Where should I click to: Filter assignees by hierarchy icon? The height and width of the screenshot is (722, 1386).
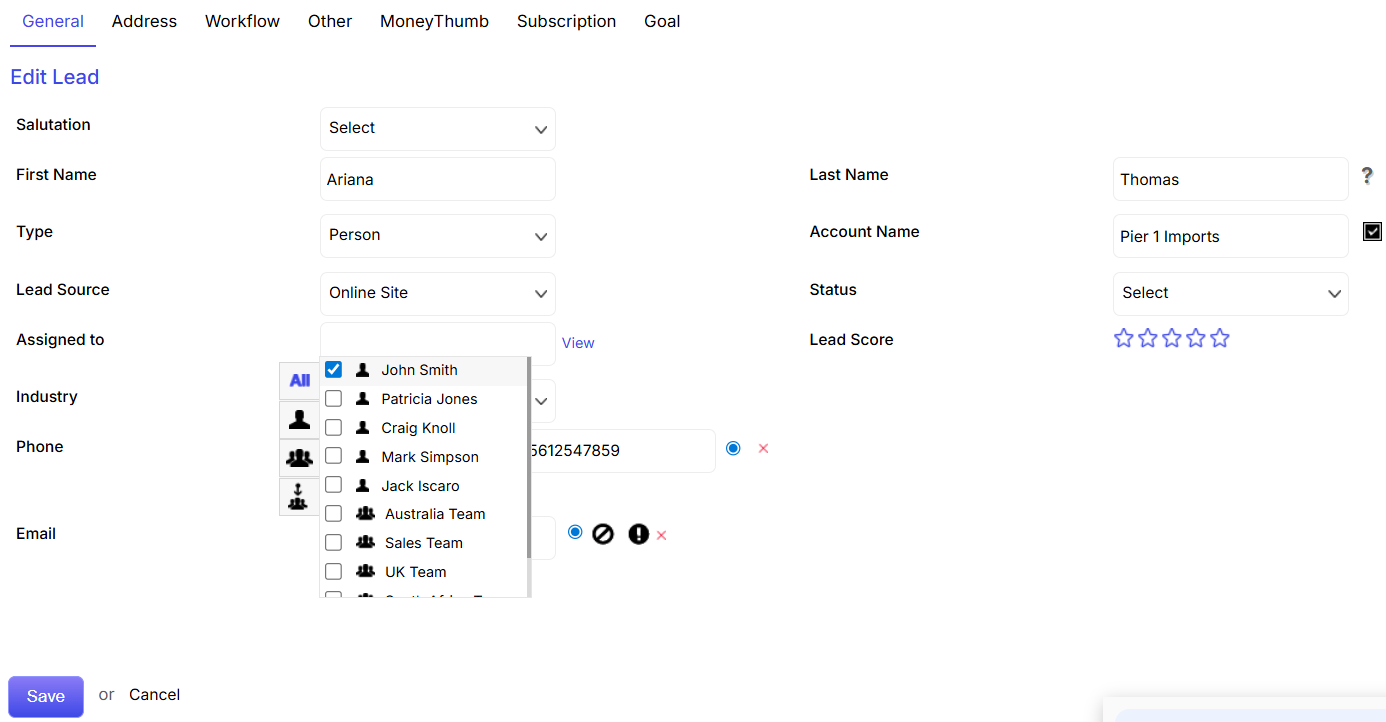coord(299,496)
